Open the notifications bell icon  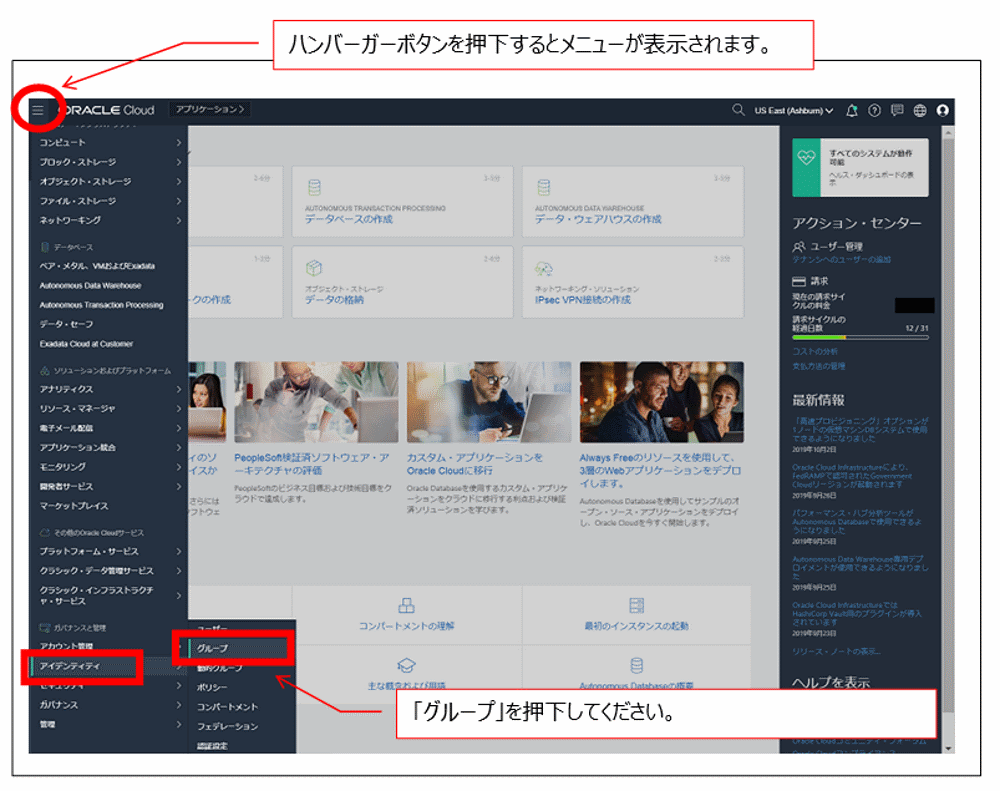coord(851,111)
